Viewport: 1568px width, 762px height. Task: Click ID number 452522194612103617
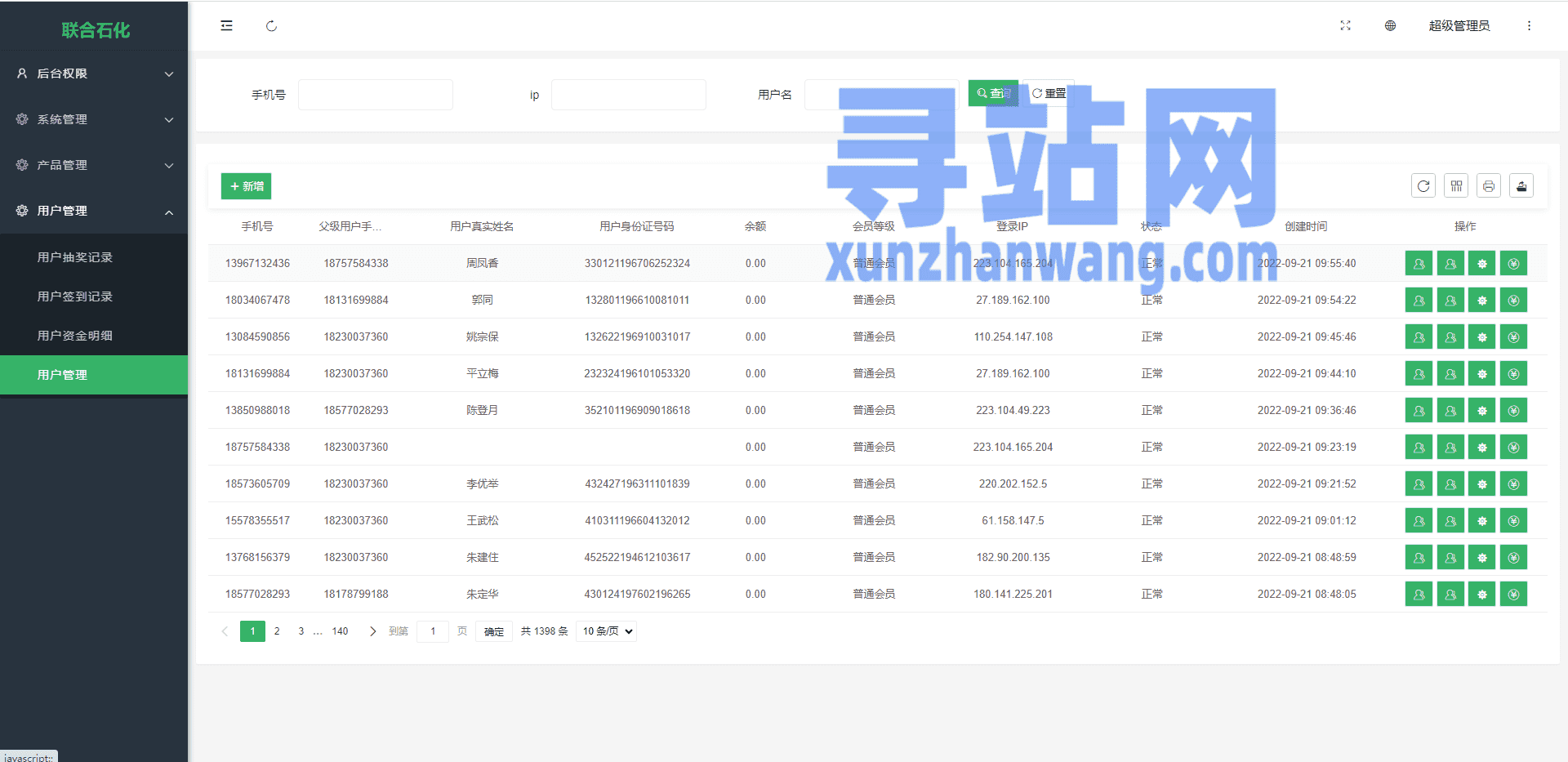(637, 558)
